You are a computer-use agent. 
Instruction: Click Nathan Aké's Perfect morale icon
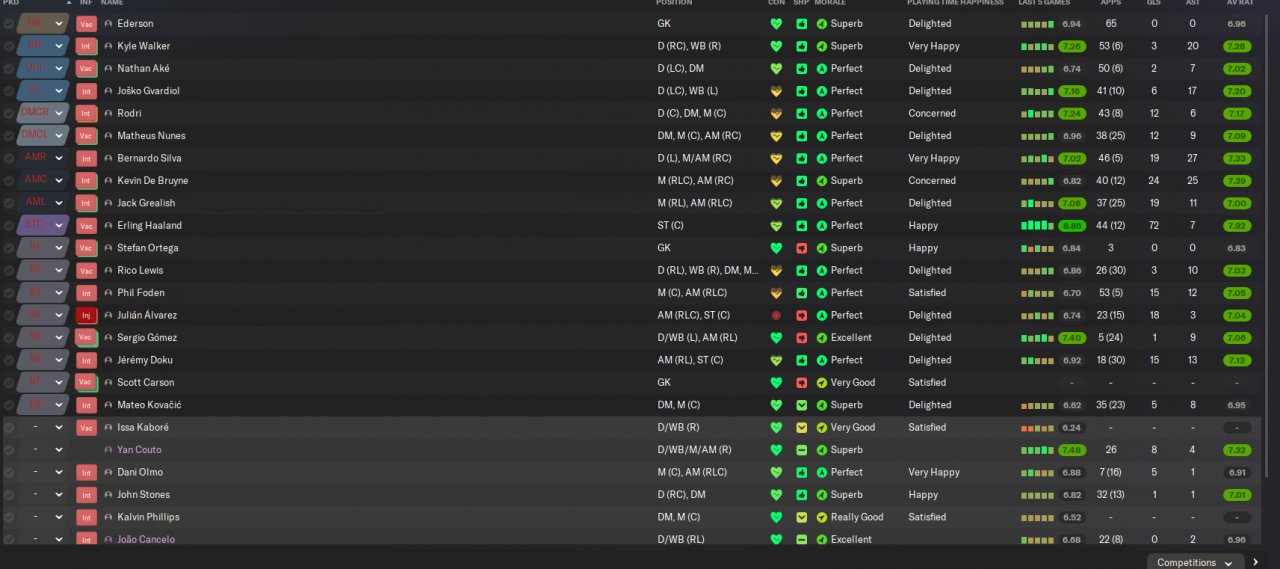[822, 68]
